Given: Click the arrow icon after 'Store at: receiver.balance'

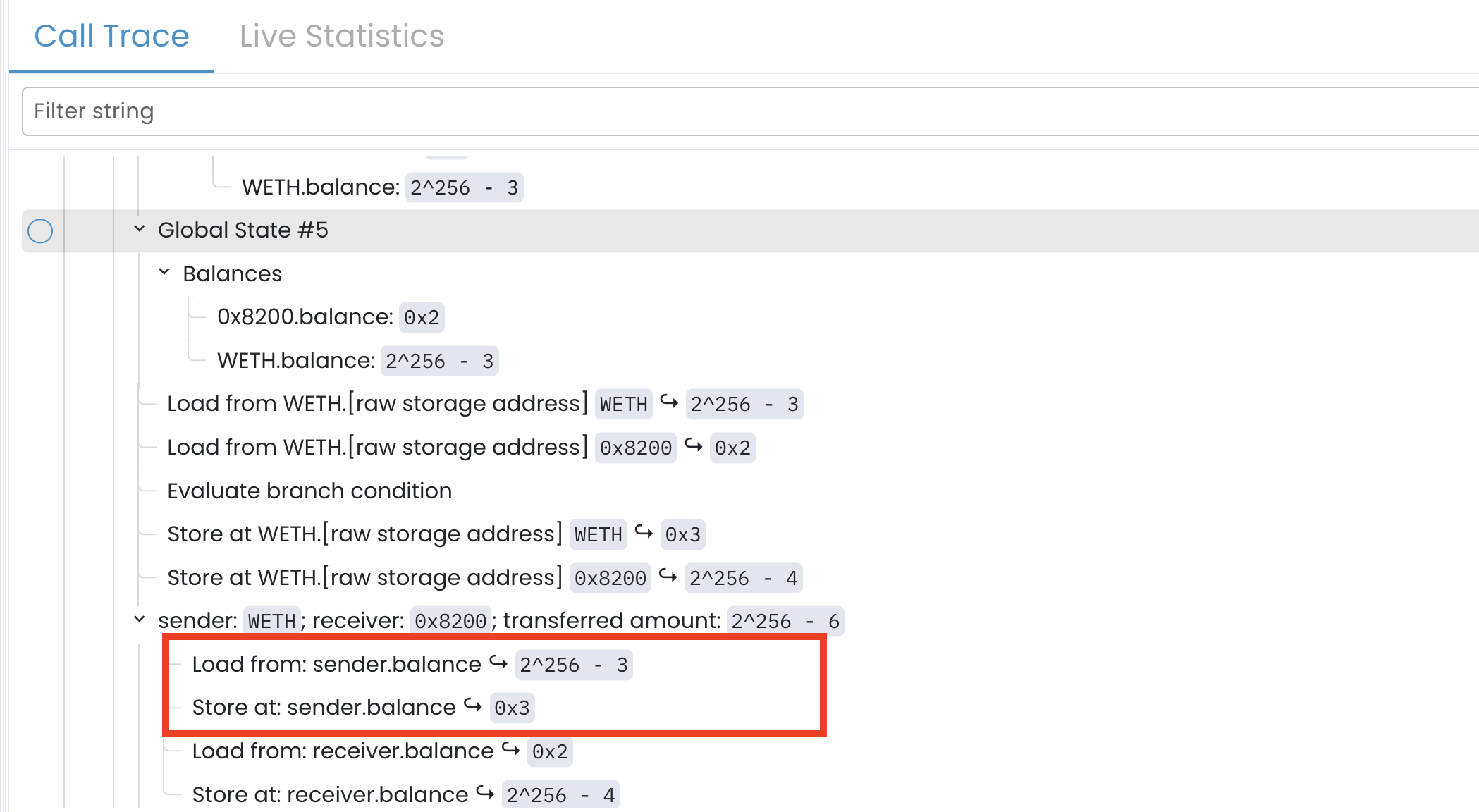Looking at the screenshot, I should (485, 793).
